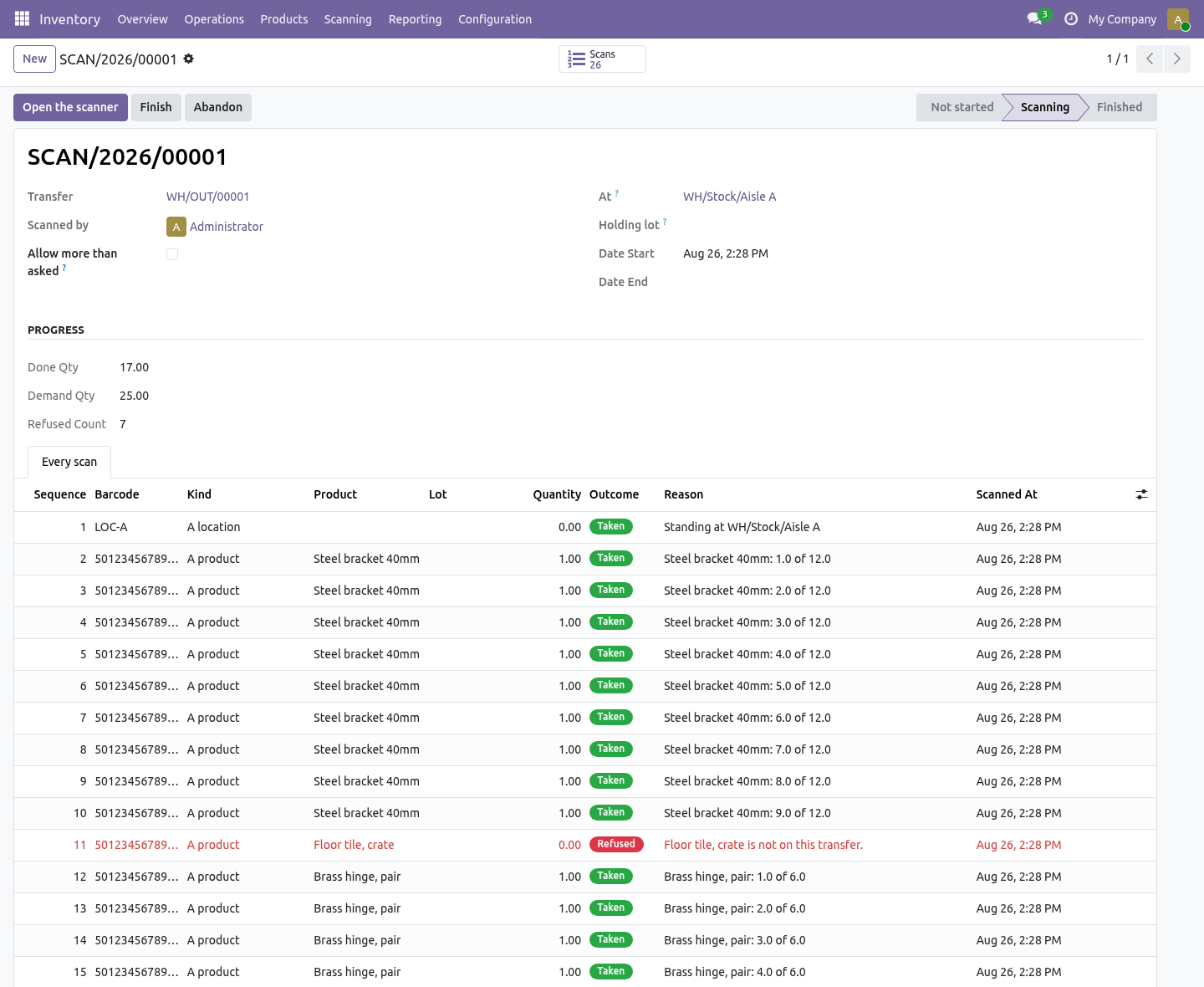Click the Refused badge in row 11

tap(616, 844)
